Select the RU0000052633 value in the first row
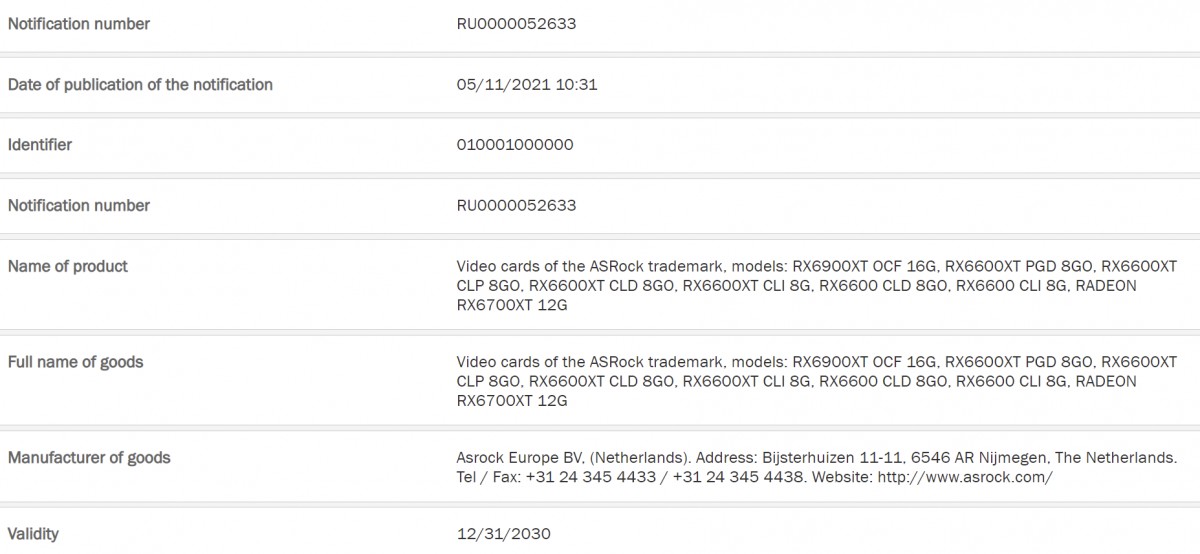This screenshot has width=1200, height=554. [516, 24]
